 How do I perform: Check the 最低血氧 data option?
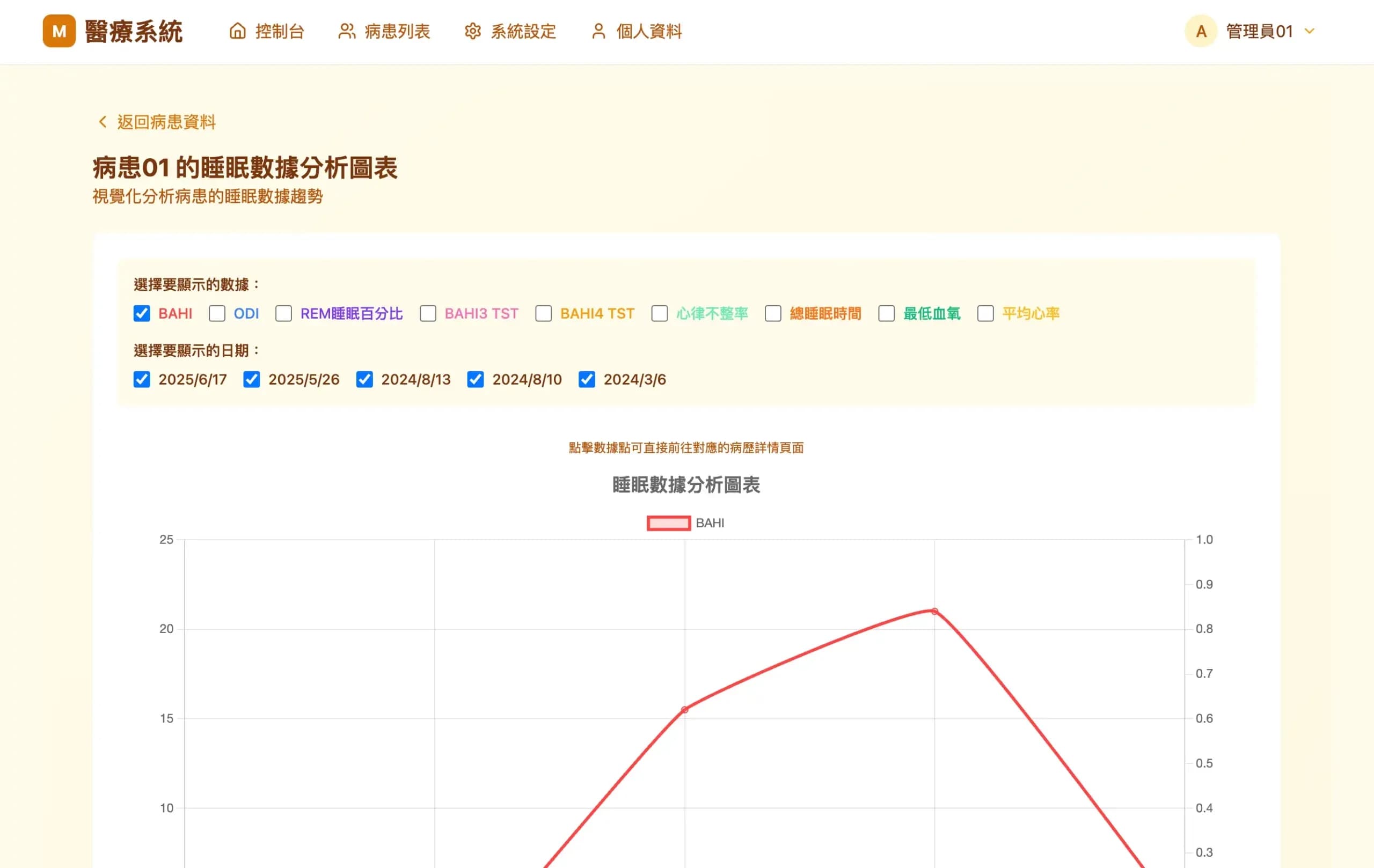(x=886, y=313)
